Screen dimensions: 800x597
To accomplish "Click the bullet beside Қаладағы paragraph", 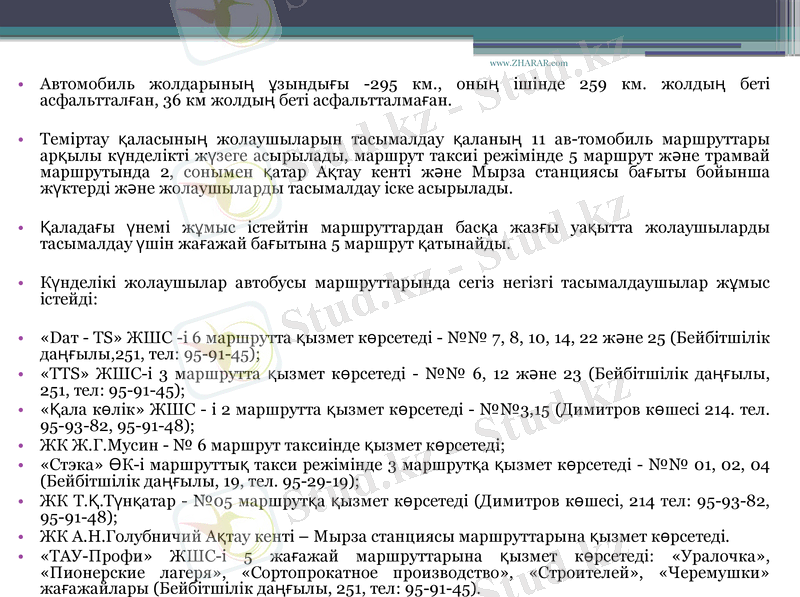I will point(22,225).
